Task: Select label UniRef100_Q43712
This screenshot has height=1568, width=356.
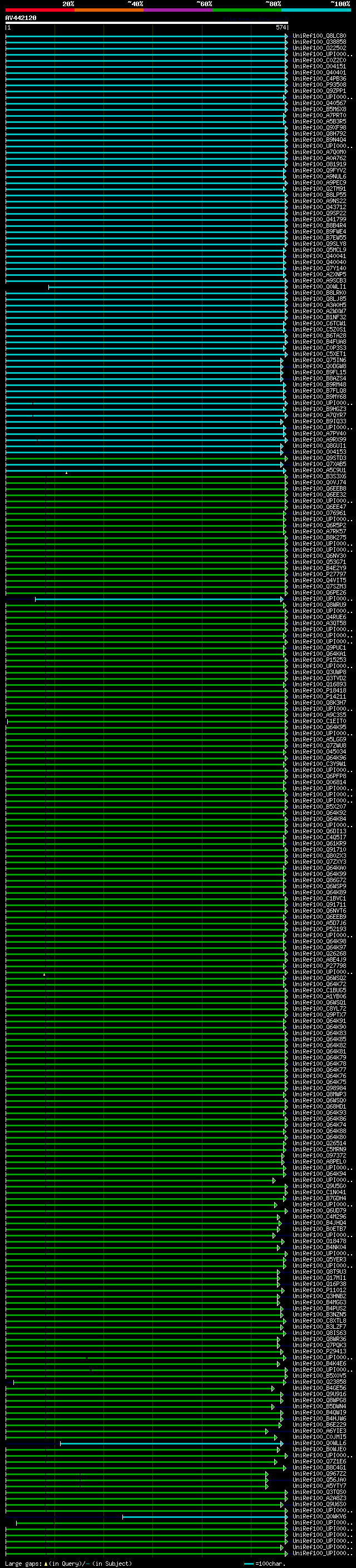Action: (319, 207)
